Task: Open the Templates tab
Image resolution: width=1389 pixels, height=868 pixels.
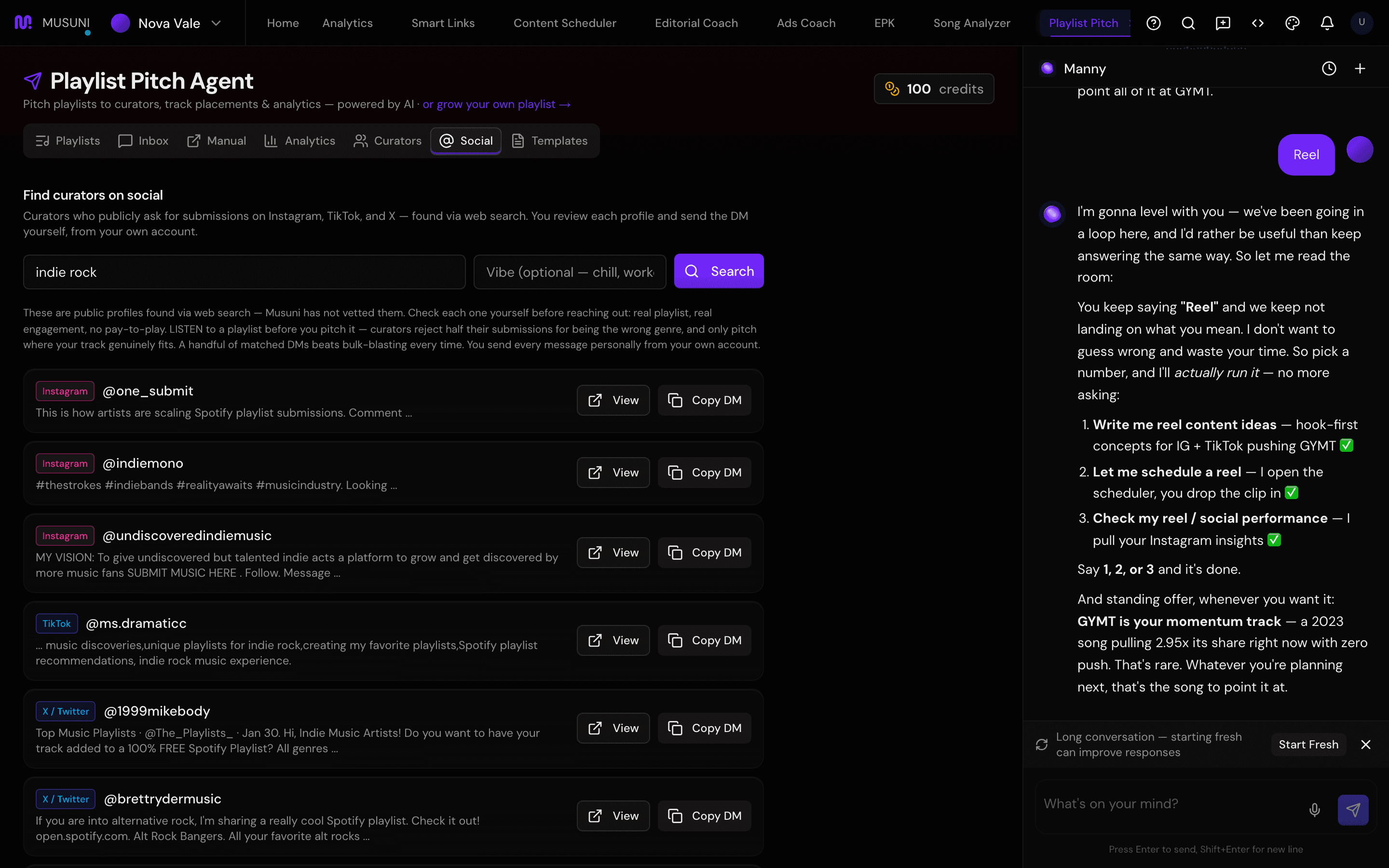Action: (549, 141)
